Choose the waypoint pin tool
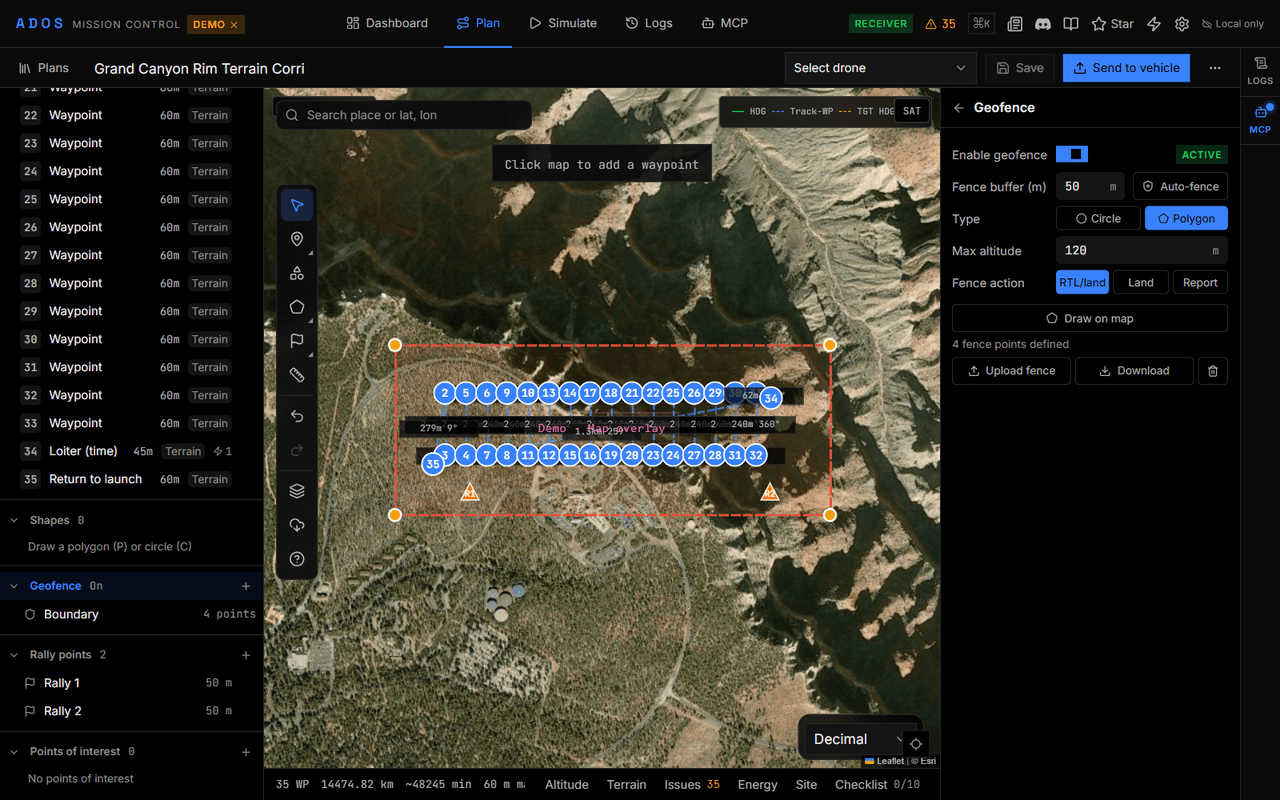The height and width of the screenshot is (800, 1280). tap(297, 239)
